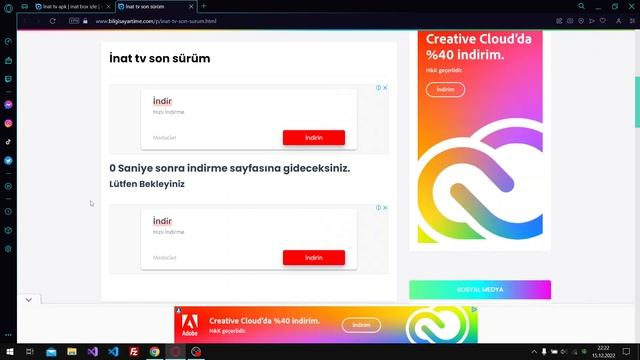The height and width of the screenshot is (360, 640).
Task: Open the profile account icon
Action: click(x=619, y=21)
